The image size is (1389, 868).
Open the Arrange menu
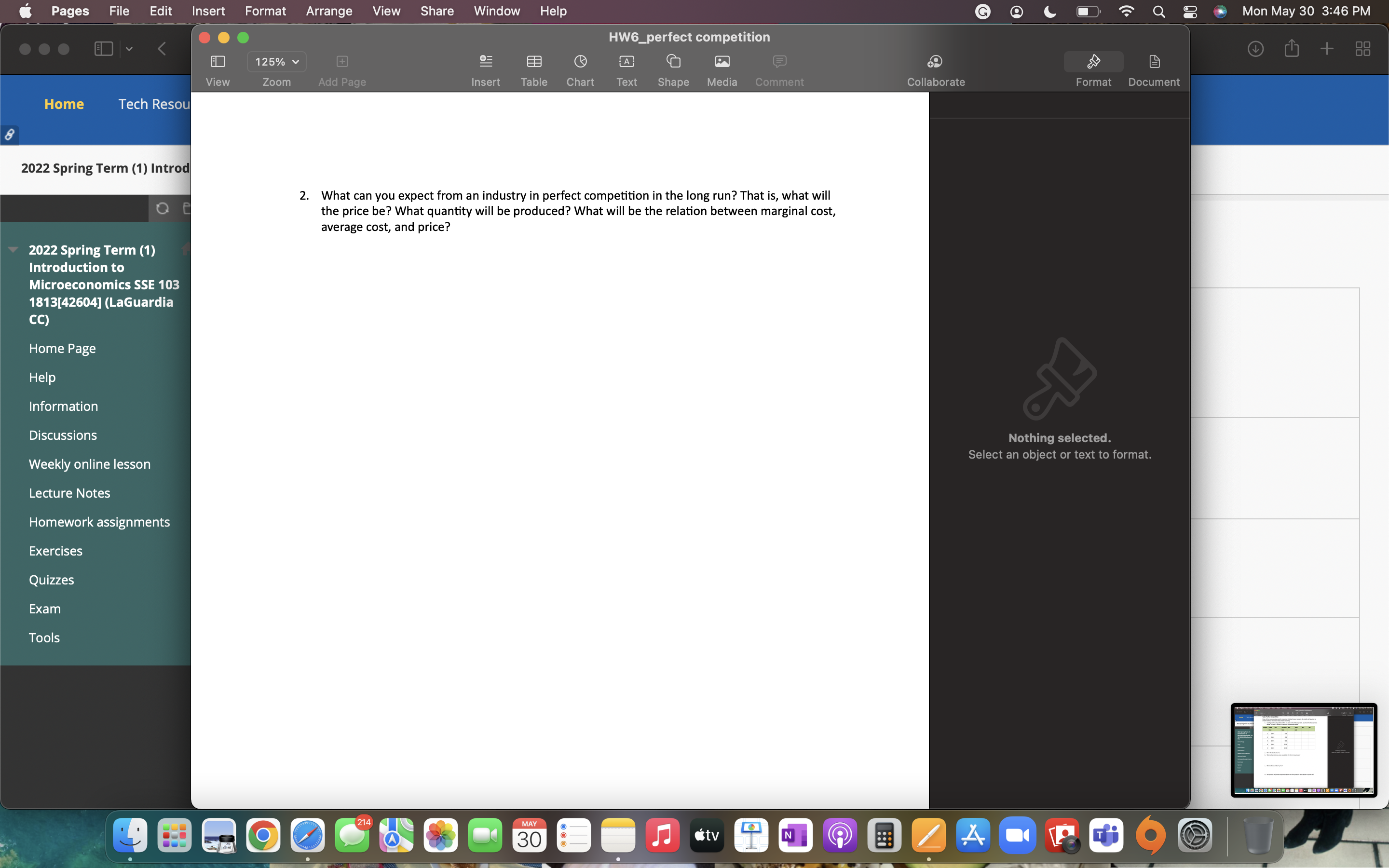point(328,11)
